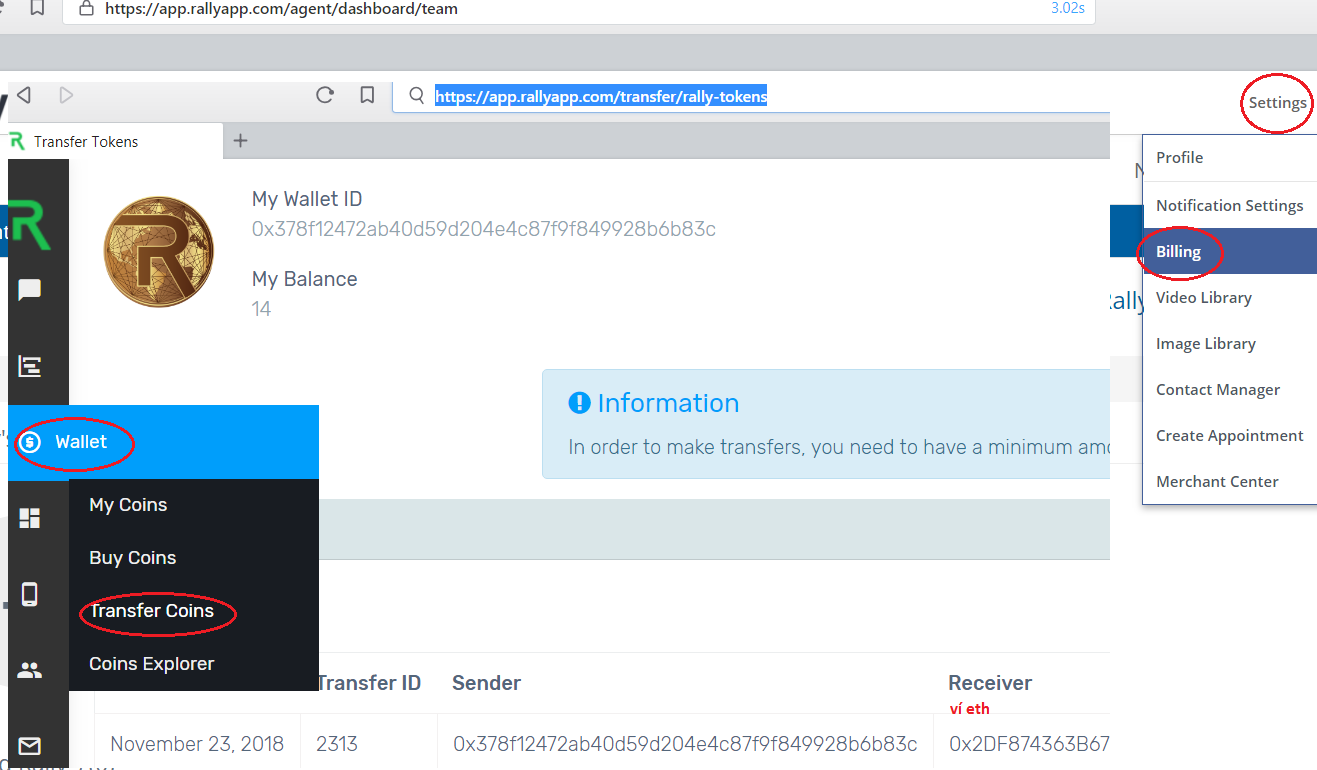Screen dimensions: 1317x770
Task: Open the envelope icon in the sidebar
Action: [x=30, y=746]
